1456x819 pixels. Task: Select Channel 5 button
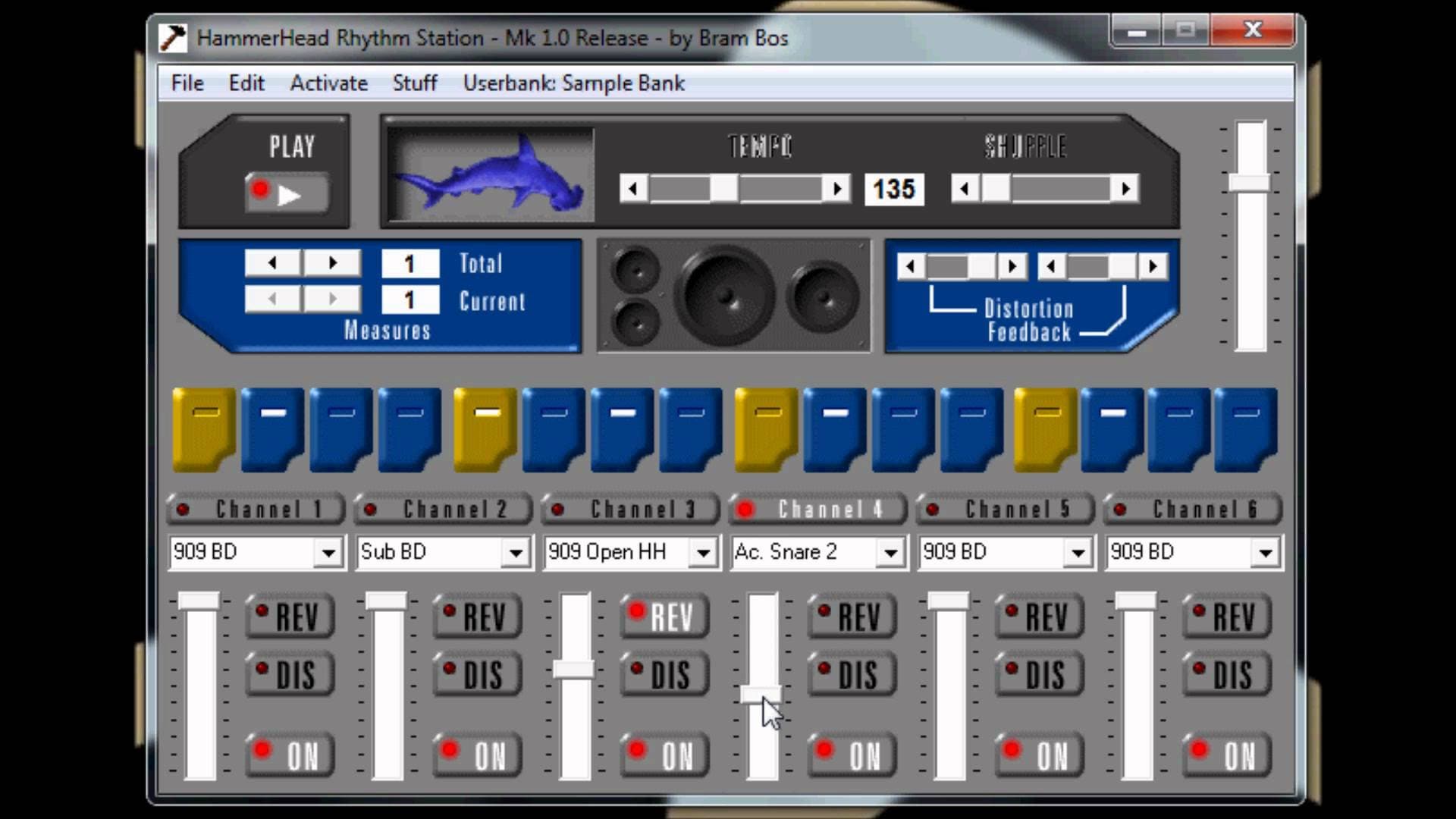coord(1005,509)
